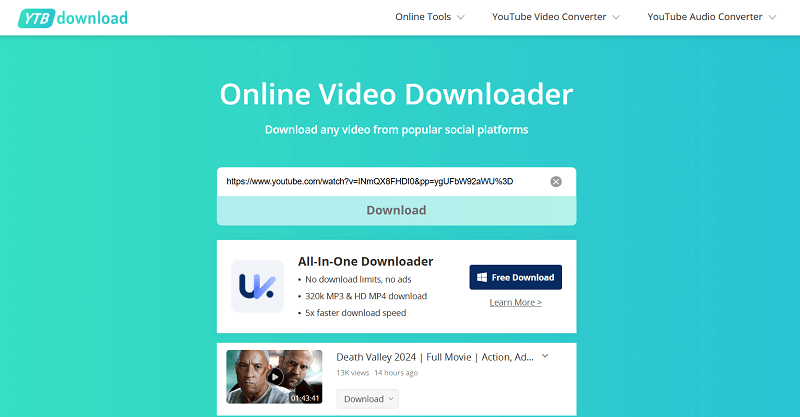The image size is (800, 417).
Task: Click the Free Download button
Action: 515,277
